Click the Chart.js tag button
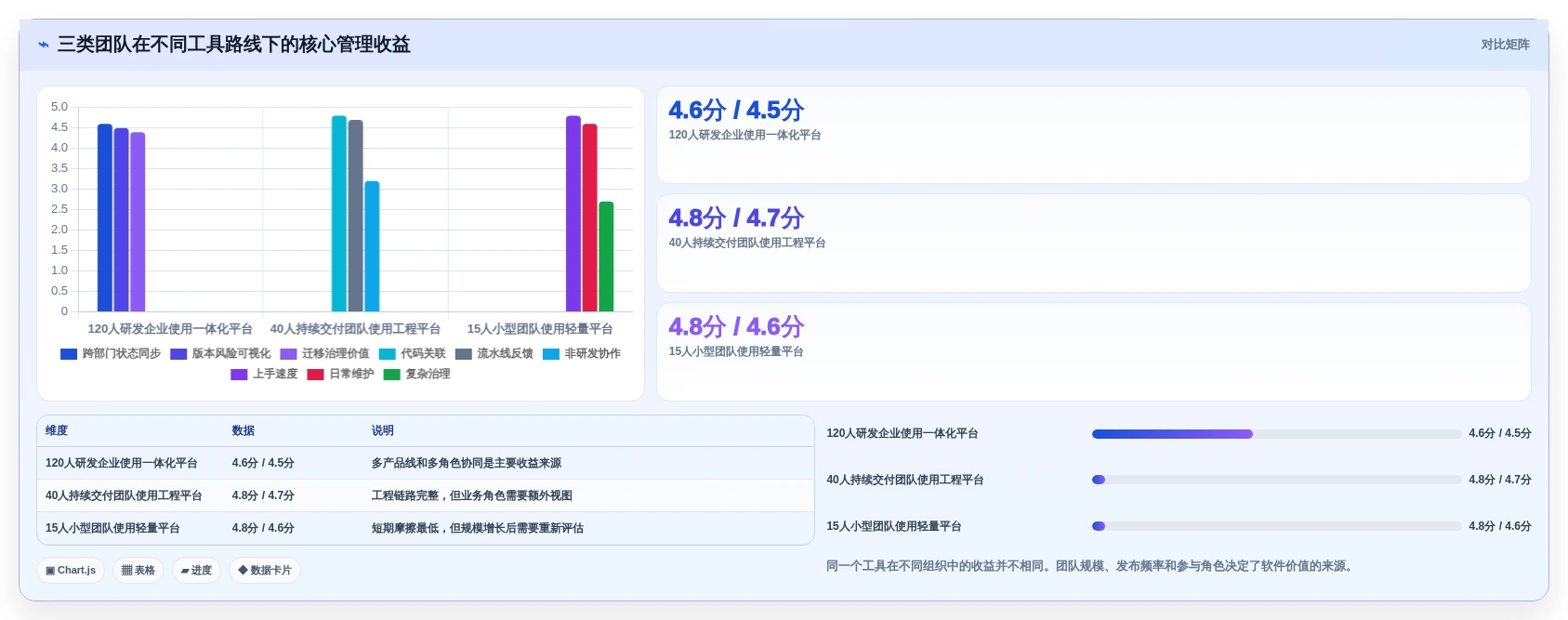Viewport: 1568px width, 620px height. [x=71, y=570]
